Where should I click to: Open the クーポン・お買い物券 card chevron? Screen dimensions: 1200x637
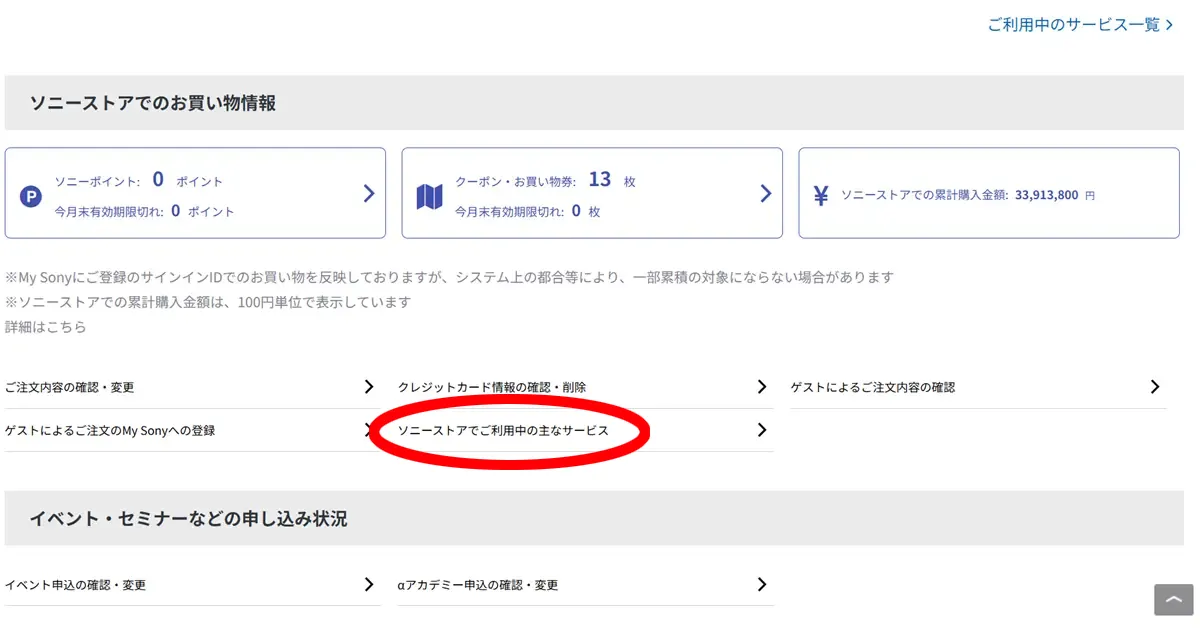[766, 193]
